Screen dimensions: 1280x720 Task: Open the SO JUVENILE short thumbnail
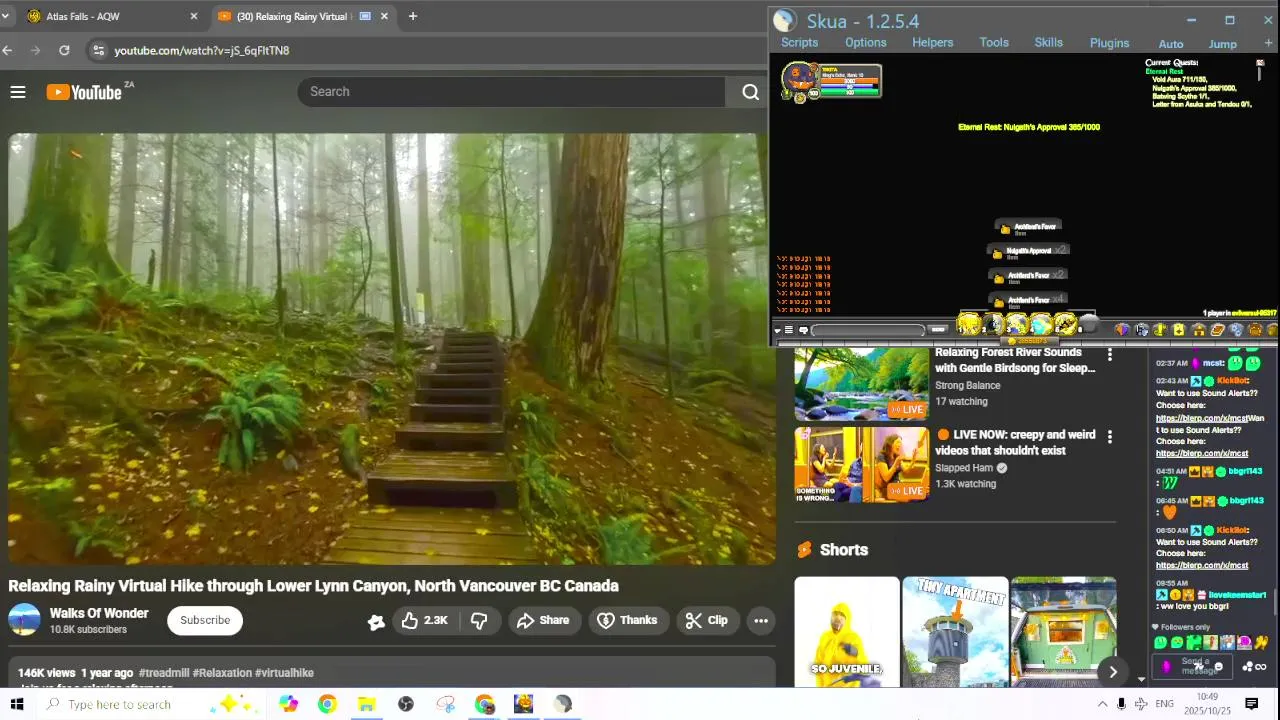click(847, 632)
